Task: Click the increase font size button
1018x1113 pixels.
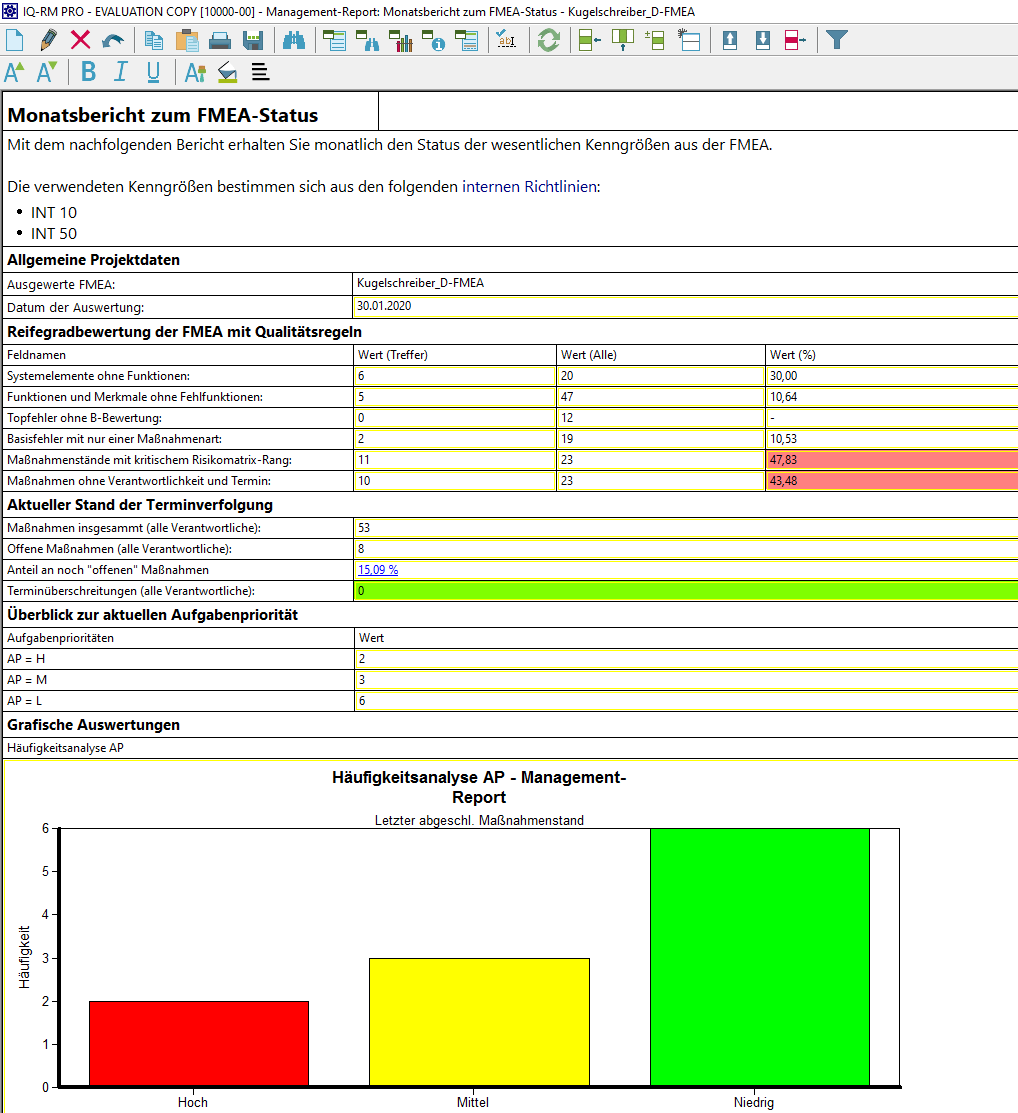Action: tap(14, 72)
